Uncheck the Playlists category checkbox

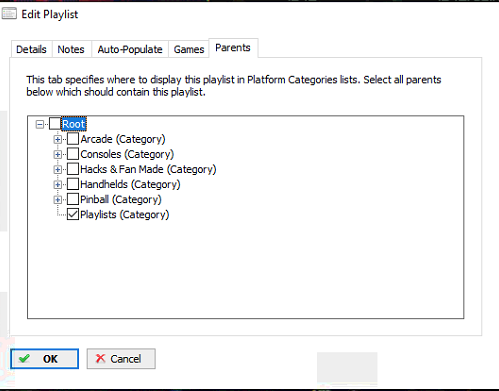click(x=73, y=214)
